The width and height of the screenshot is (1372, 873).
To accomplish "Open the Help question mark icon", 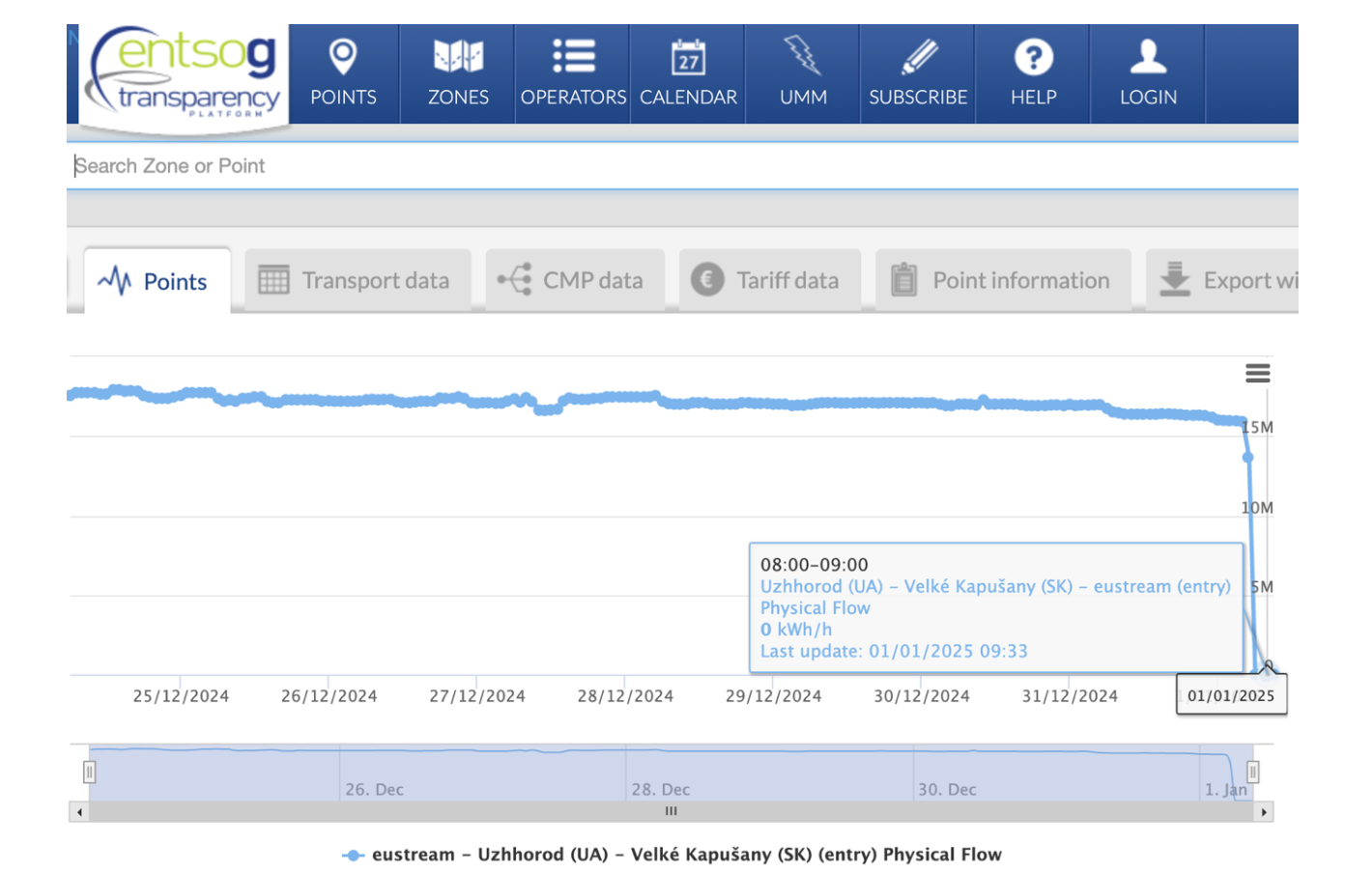I will pyautogui.click(x=1033, y=57).
